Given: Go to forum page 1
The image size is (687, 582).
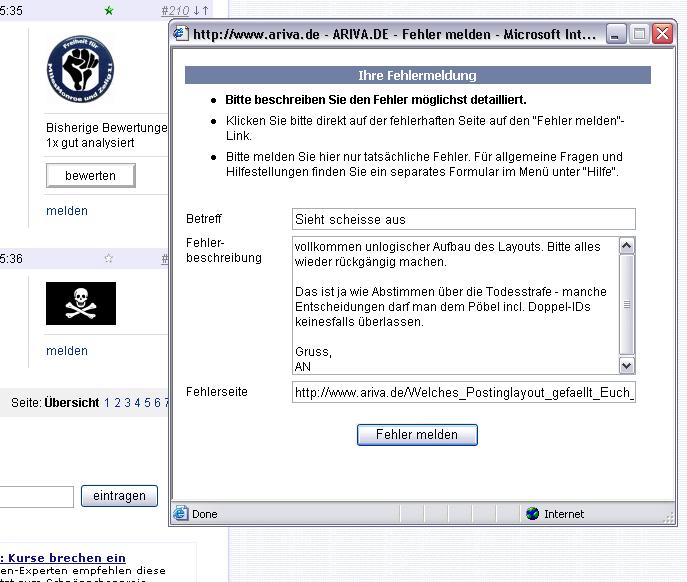Looking at the screenshot, I should click(107, 402).
